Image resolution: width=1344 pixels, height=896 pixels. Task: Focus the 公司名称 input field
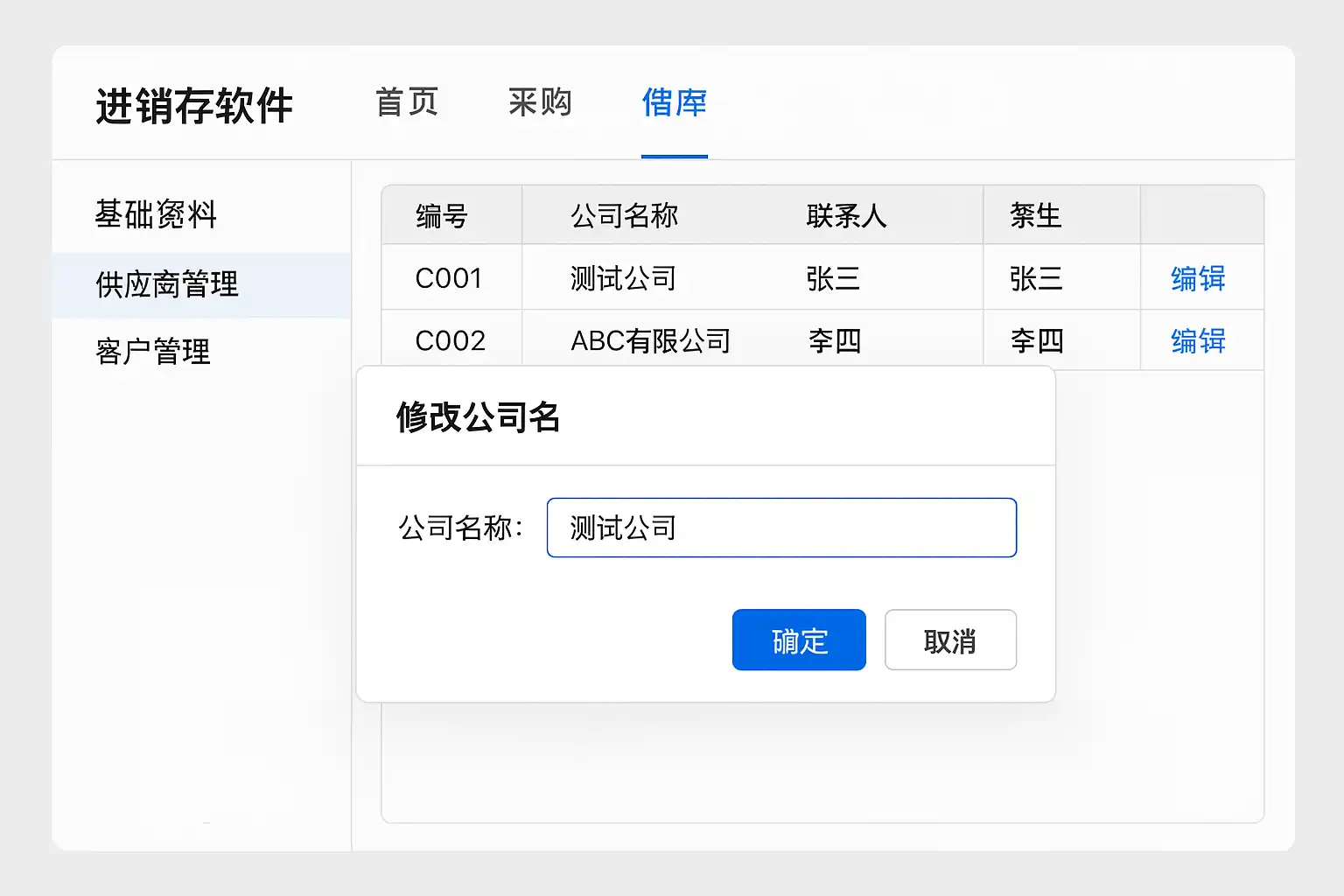[781, 528]
